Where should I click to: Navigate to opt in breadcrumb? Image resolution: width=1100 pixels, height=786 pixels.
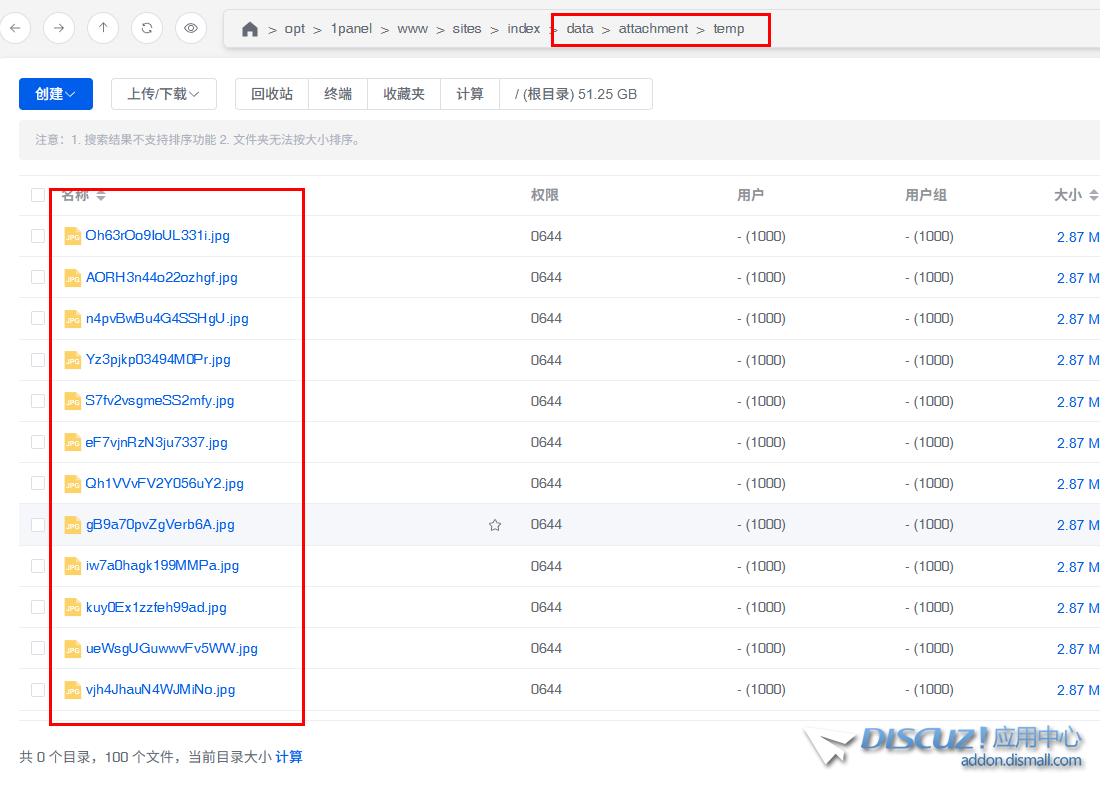(x=295, y=29)
